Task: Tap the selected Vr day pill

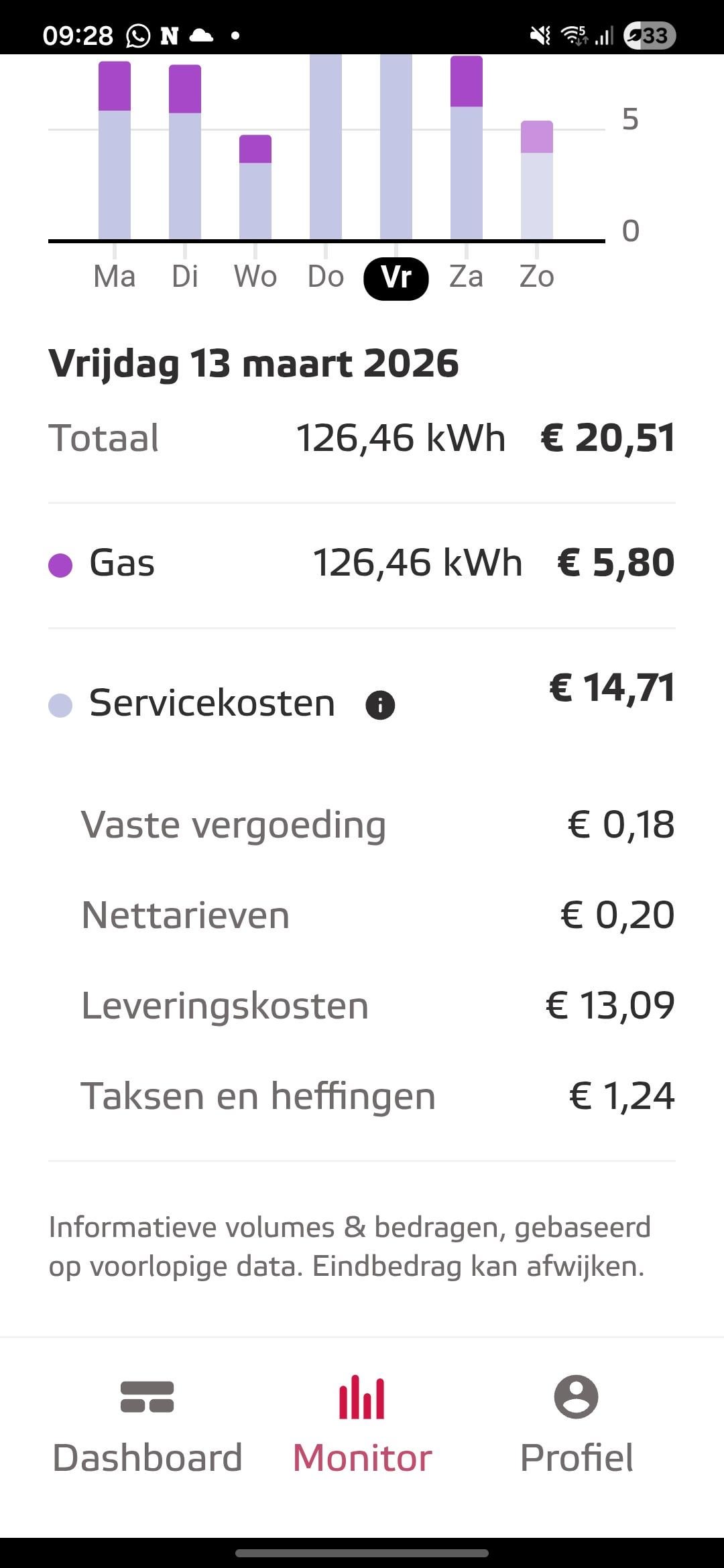Action: tap(396, 277)
